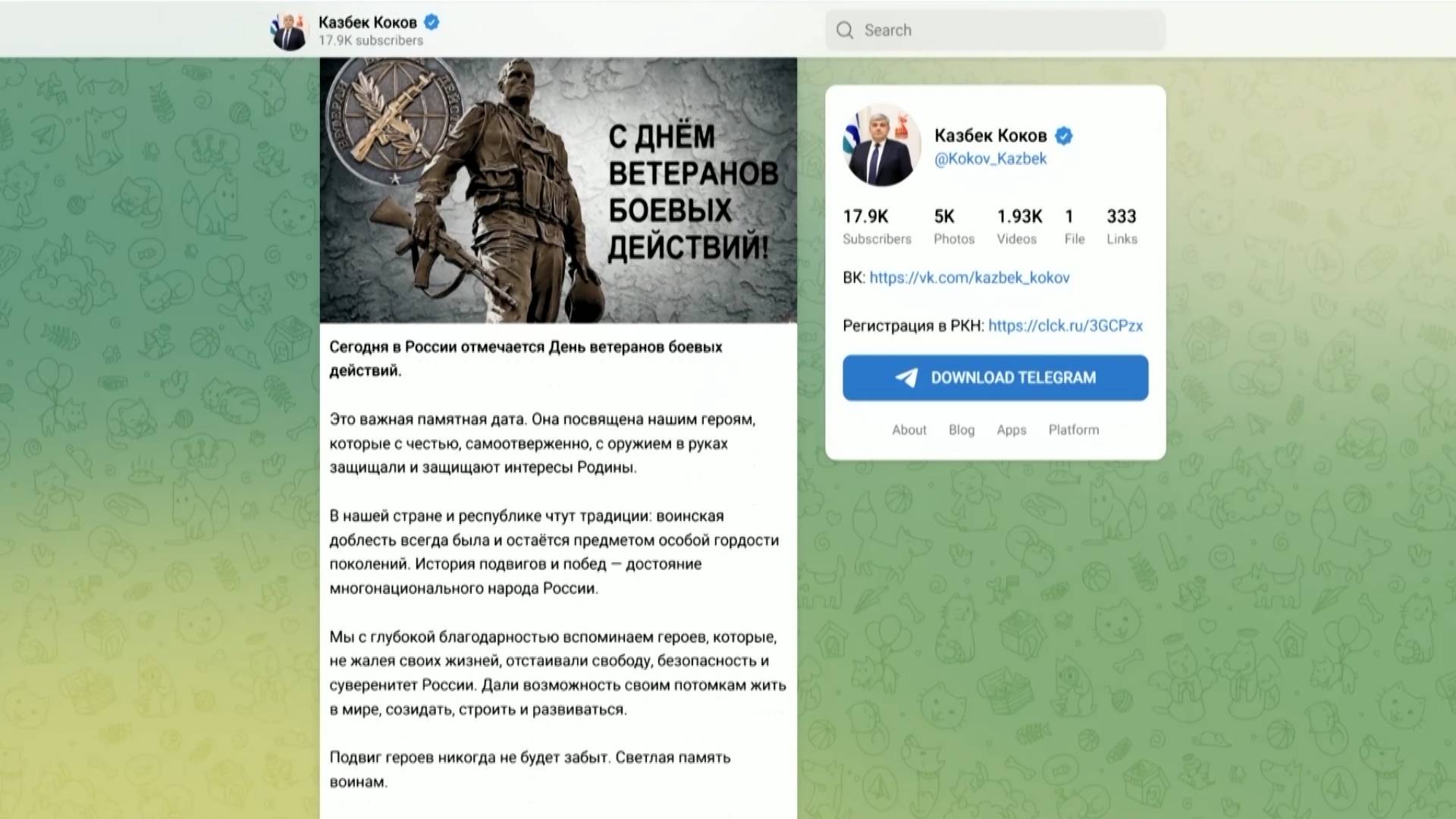Screen dimensions: 1456x819
Task: Open the large profile photo in card
Action: [882, 145]
